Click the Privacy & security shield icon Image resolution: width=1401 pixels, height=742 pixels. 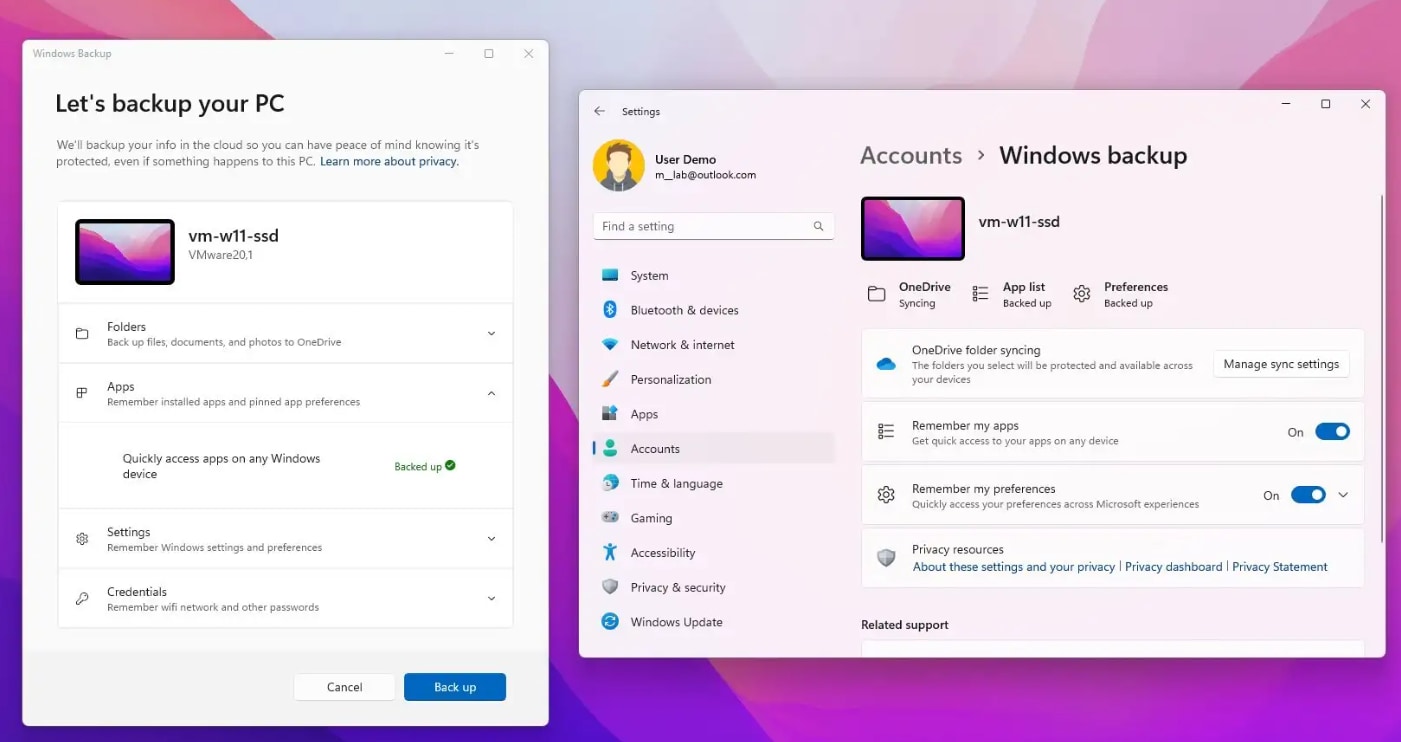tap(610, 587)
